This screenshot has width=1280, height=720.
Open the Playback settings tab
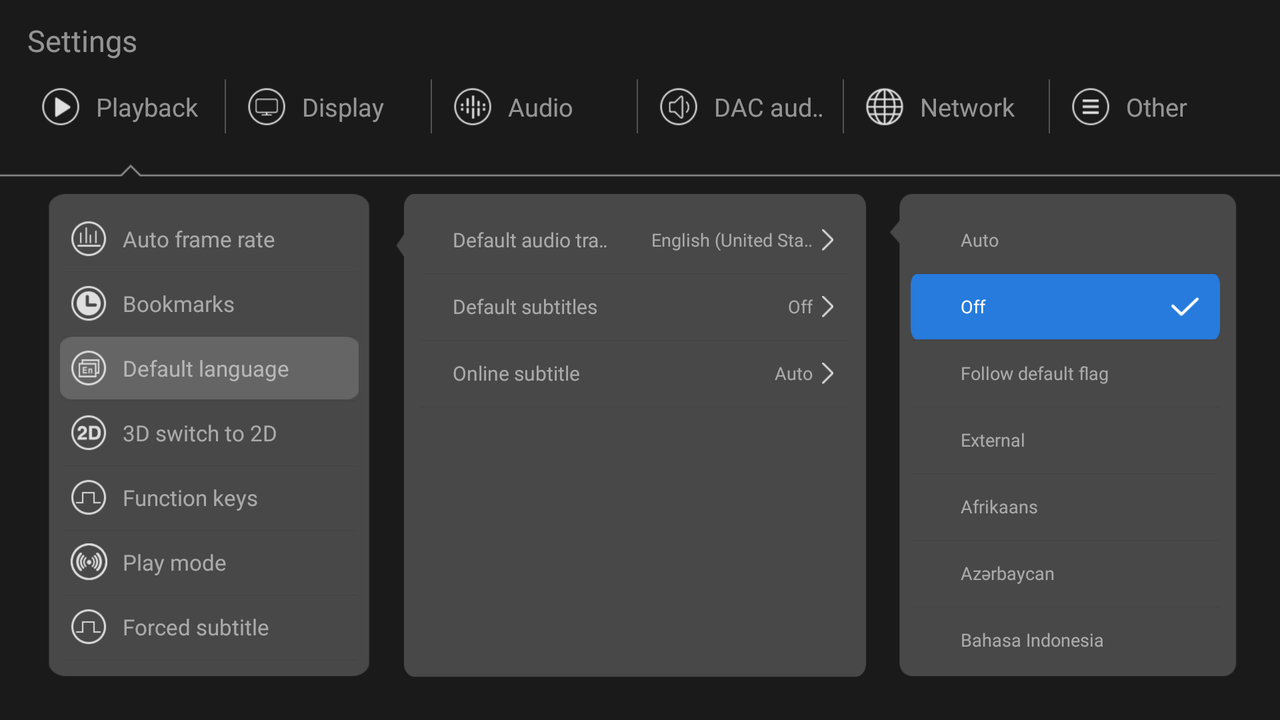[121, 107]
